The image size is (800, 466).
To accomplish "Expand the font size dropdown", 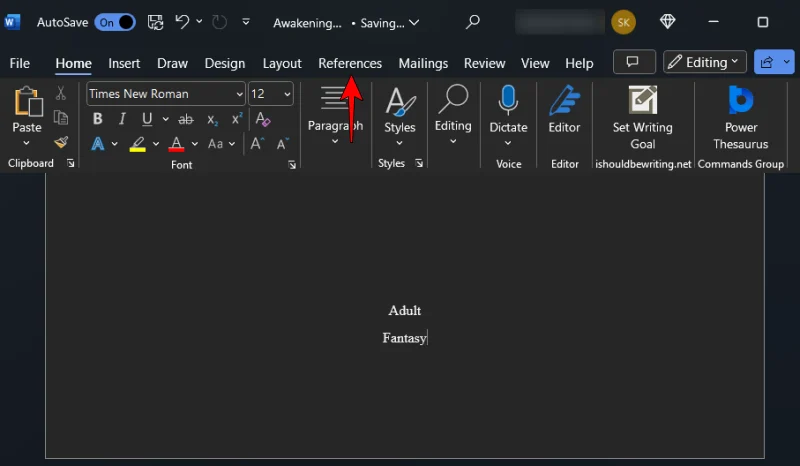I will (x=287, y=94).
